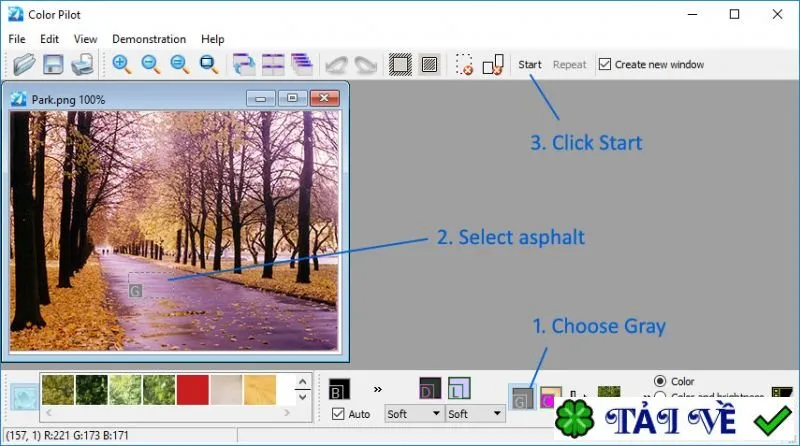This screenshot has height=446, width=800.
Task: Redo the action arrow
Action: [x=365, y=65]
